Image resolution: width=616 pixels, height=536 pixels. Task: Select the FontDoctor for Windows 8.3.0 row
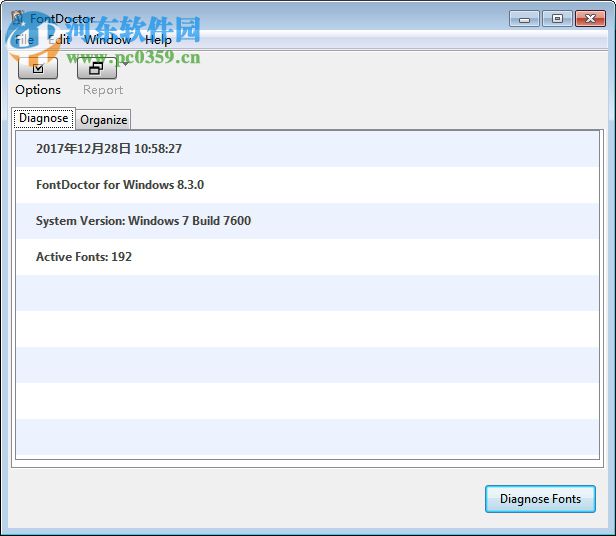click(307, 185)
